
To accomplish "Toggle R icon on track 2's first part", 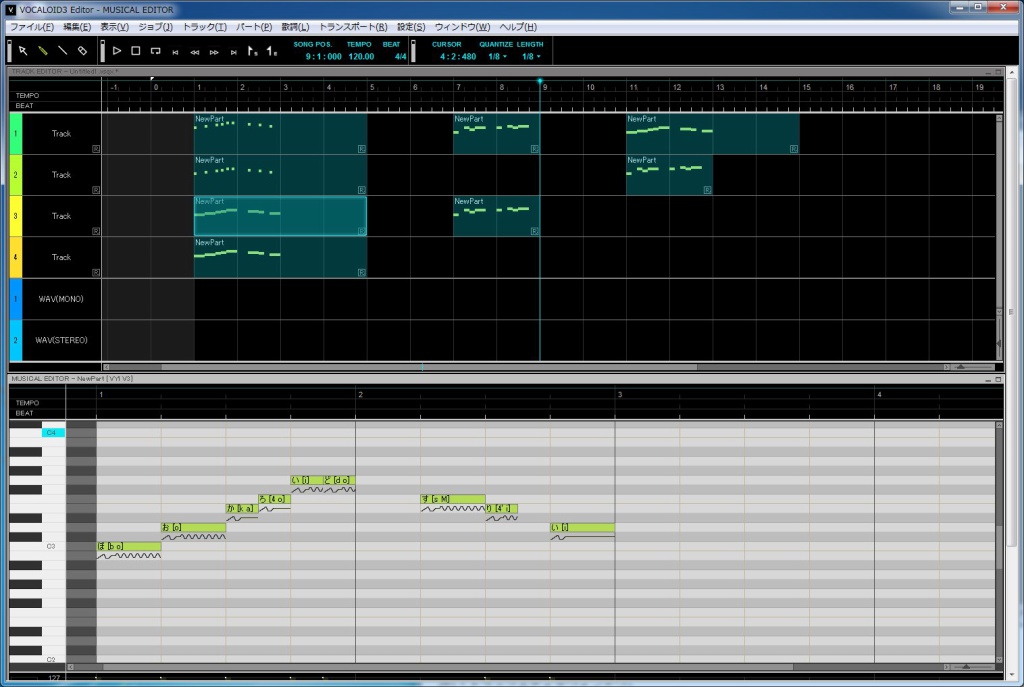I will pyautogui.click(x=361, y=190).
